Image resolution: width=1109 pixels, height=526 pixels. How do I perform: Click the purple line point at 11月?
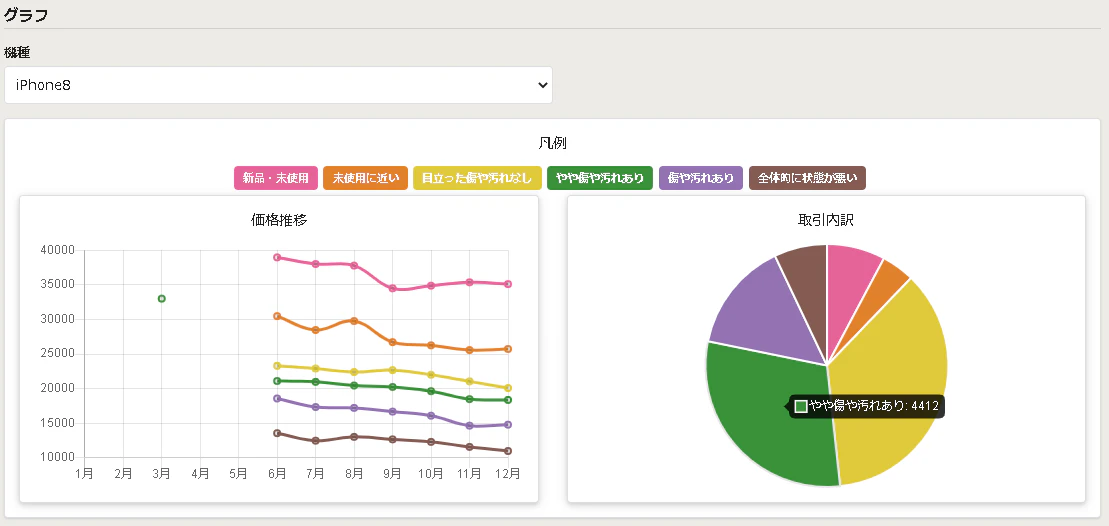tap(470, 426)
